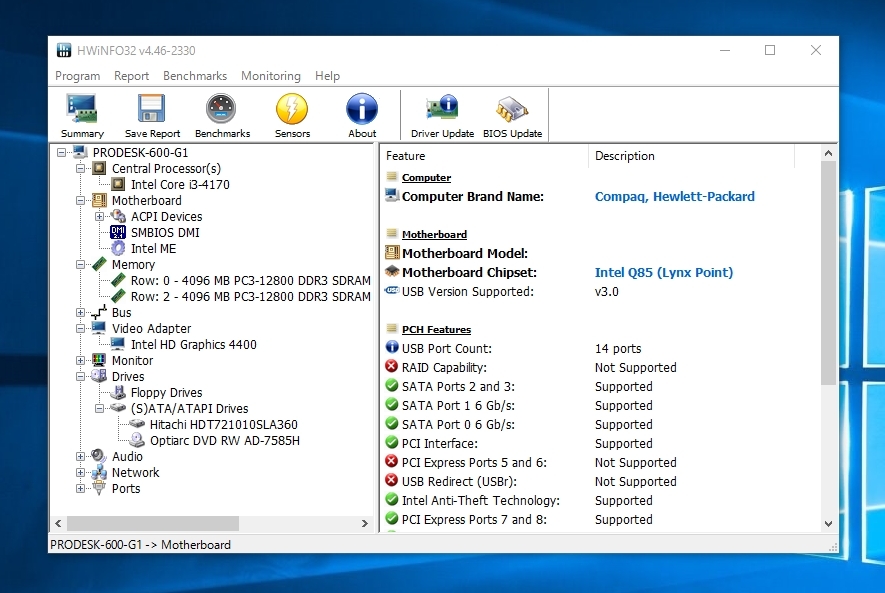Click the BIOS Update chip icon
The height and width of the screenshot is (593, 885).
tap(512, 115)
